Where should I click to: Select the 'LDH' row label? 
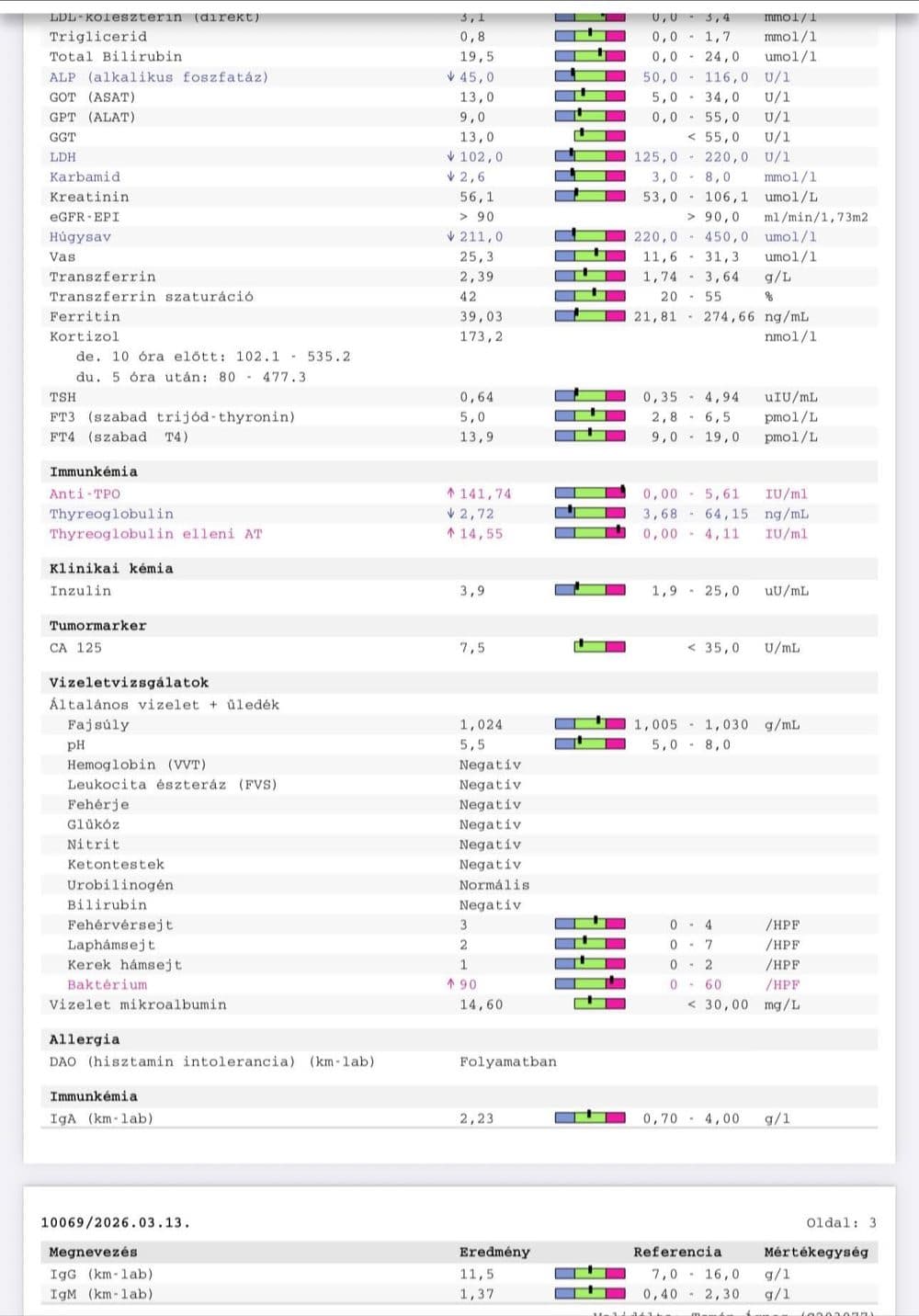click(x=62, y=157)
